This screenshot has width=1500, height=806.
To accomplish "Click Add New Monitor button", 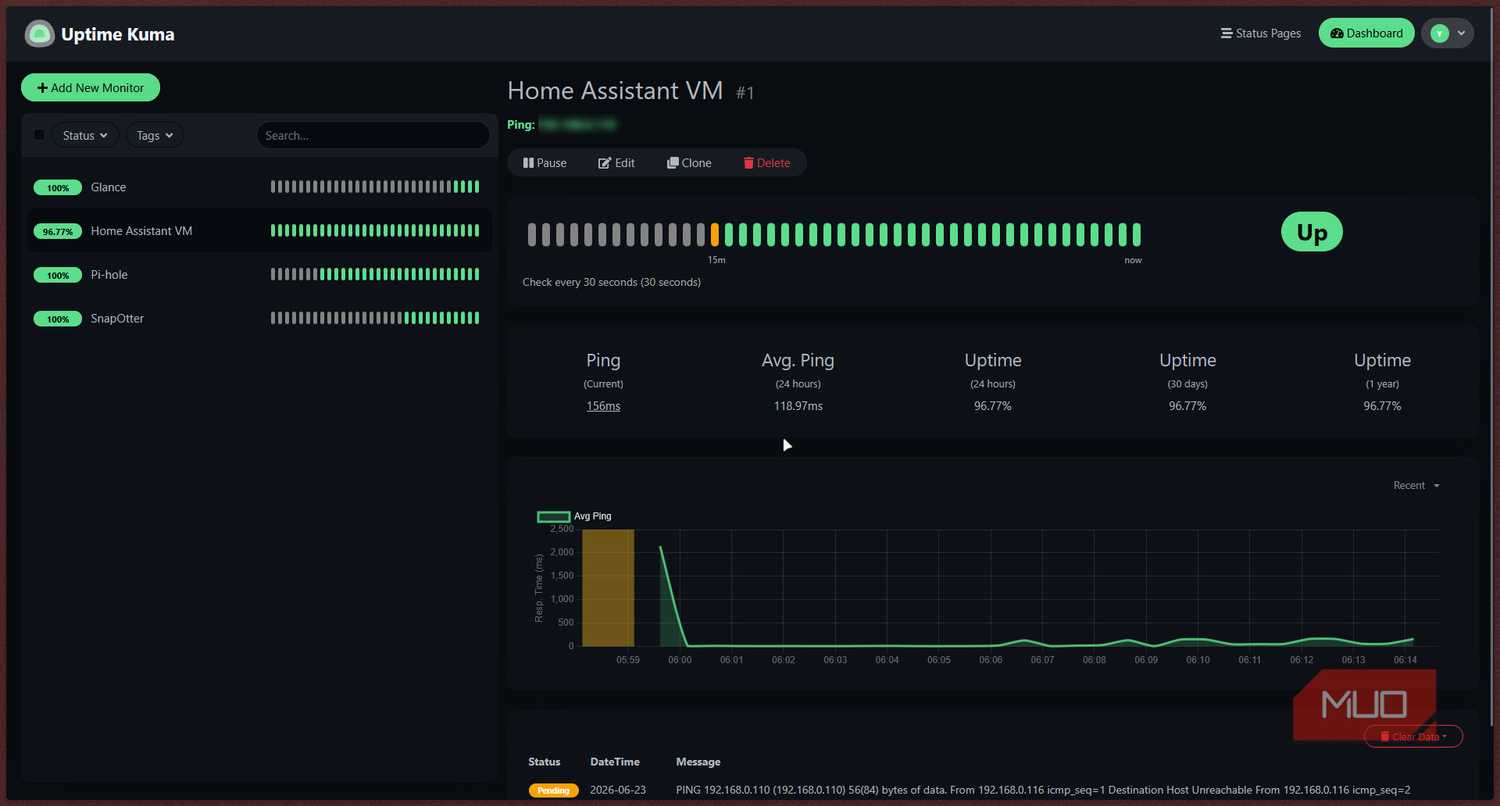I will (90, 88).
